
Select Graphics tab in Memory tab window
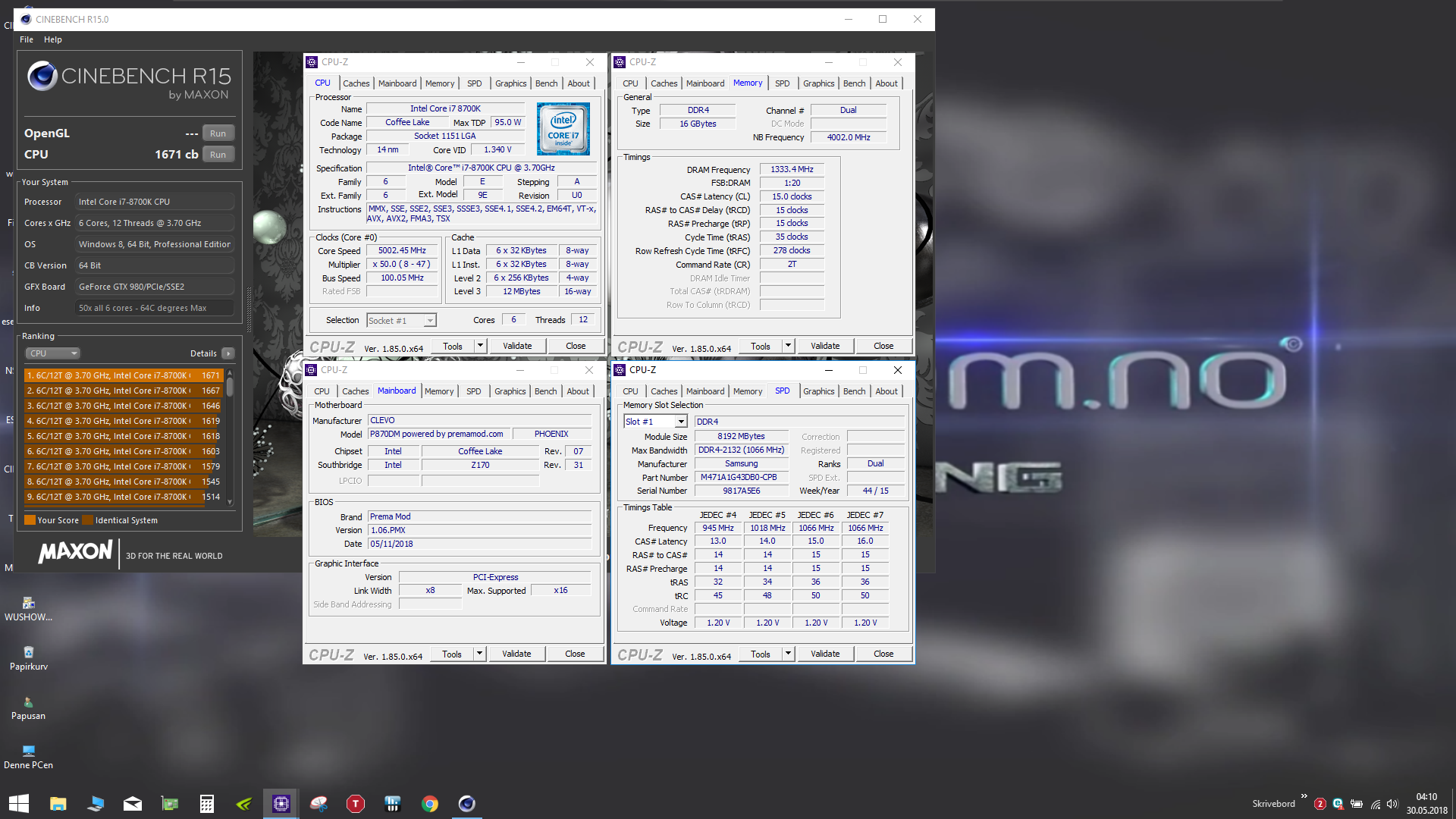click(818, 83)
